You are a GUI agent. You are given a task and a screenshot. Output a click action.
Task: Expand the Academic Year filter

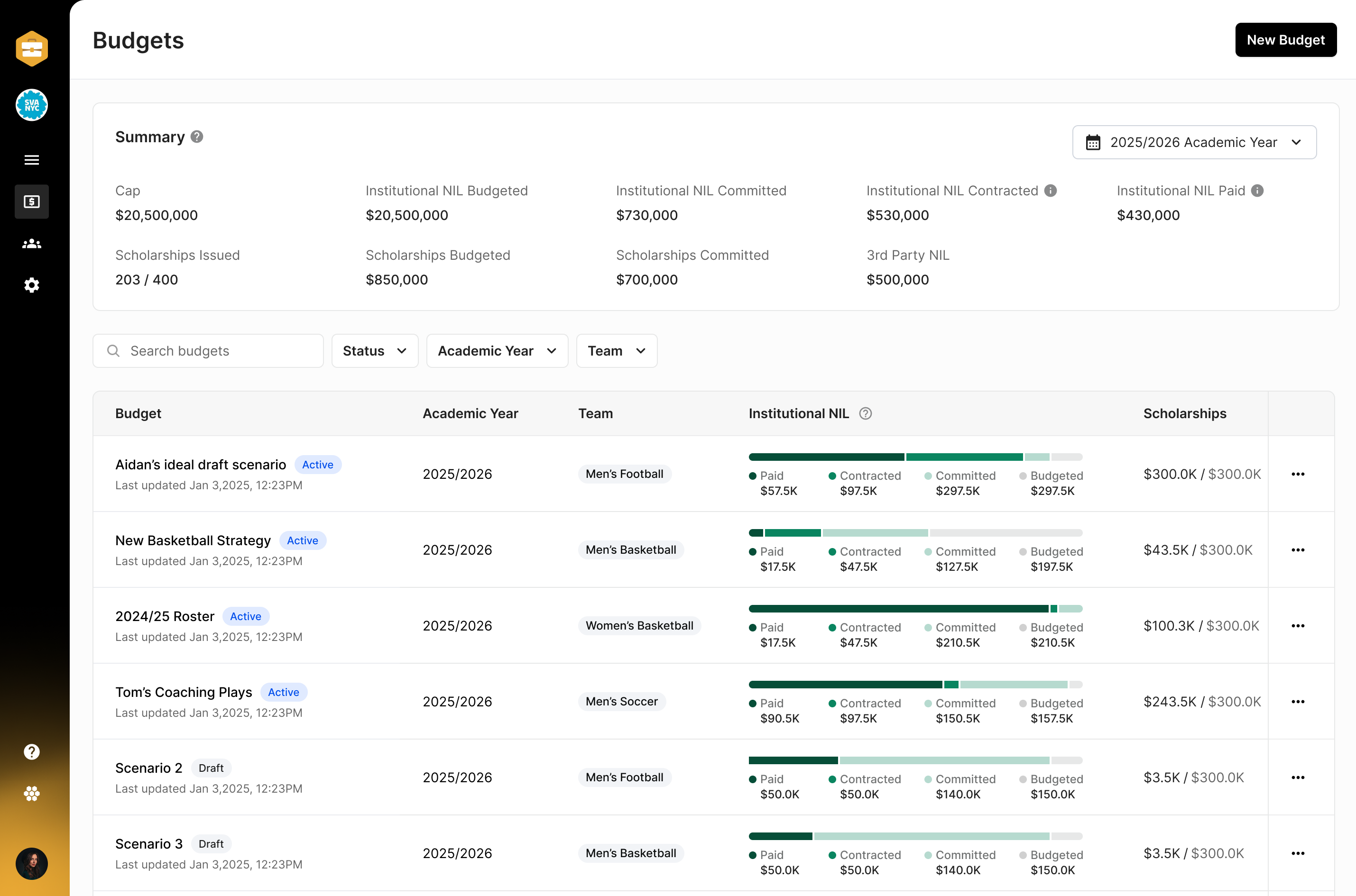tap(497, 350)
